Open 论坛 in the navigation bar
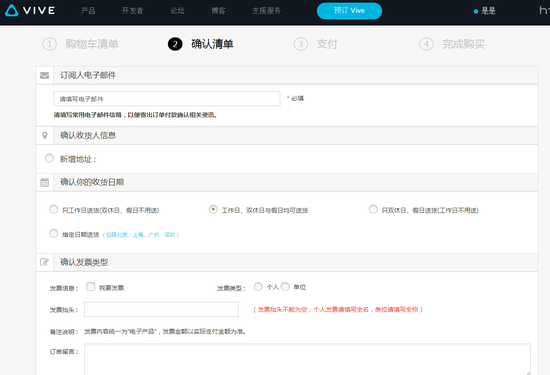550x375 pixels. point(177,11)
